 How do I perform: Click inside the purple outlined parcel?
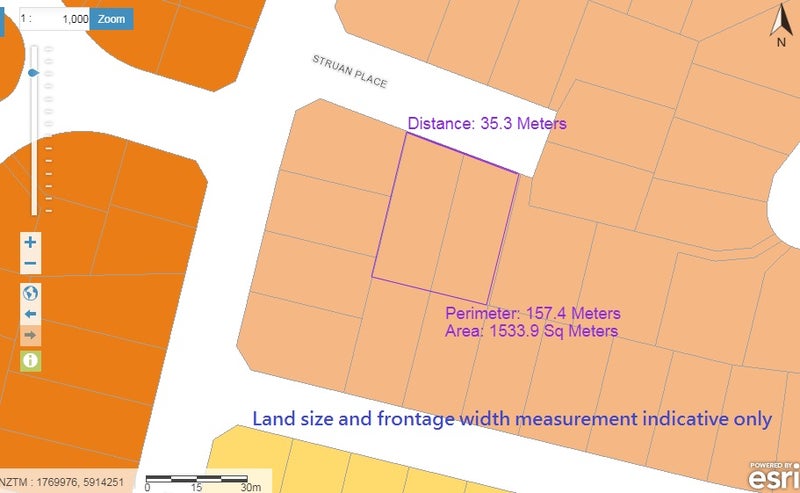(445, 222)
